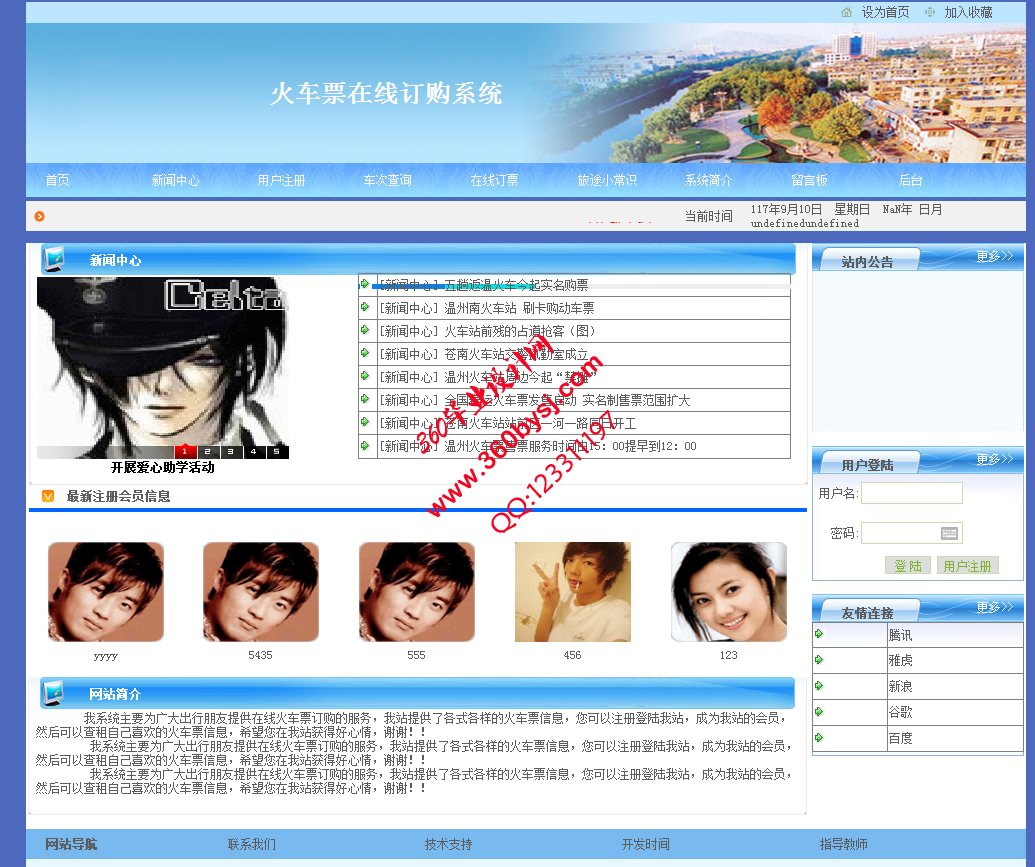Screen dimensions: 1035x867
Task: Click the orange icon beside 最新注册会员信息
Action: pyautogui.click(x=48, y=496)
